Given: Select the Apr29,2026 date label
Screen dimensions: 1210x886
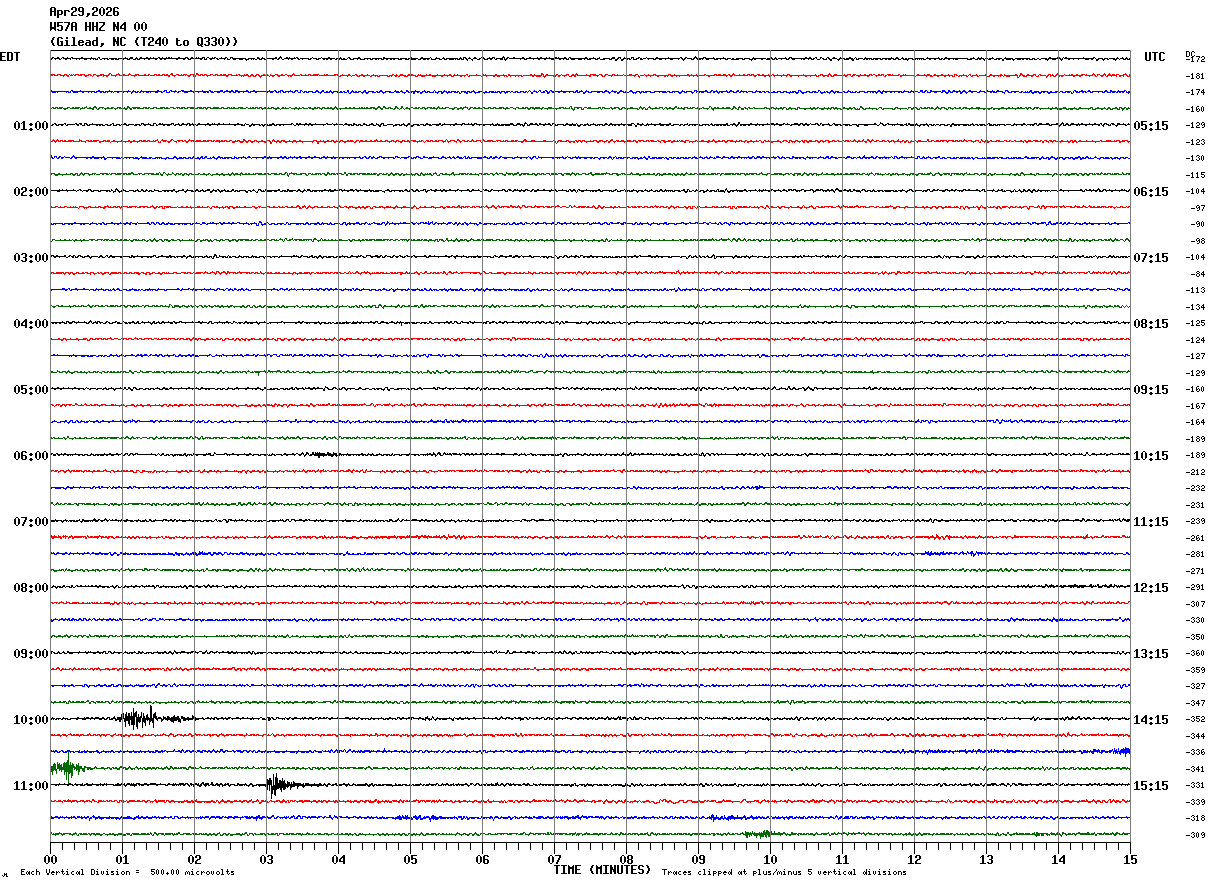Looking at the screenshot, I should 84,12.
